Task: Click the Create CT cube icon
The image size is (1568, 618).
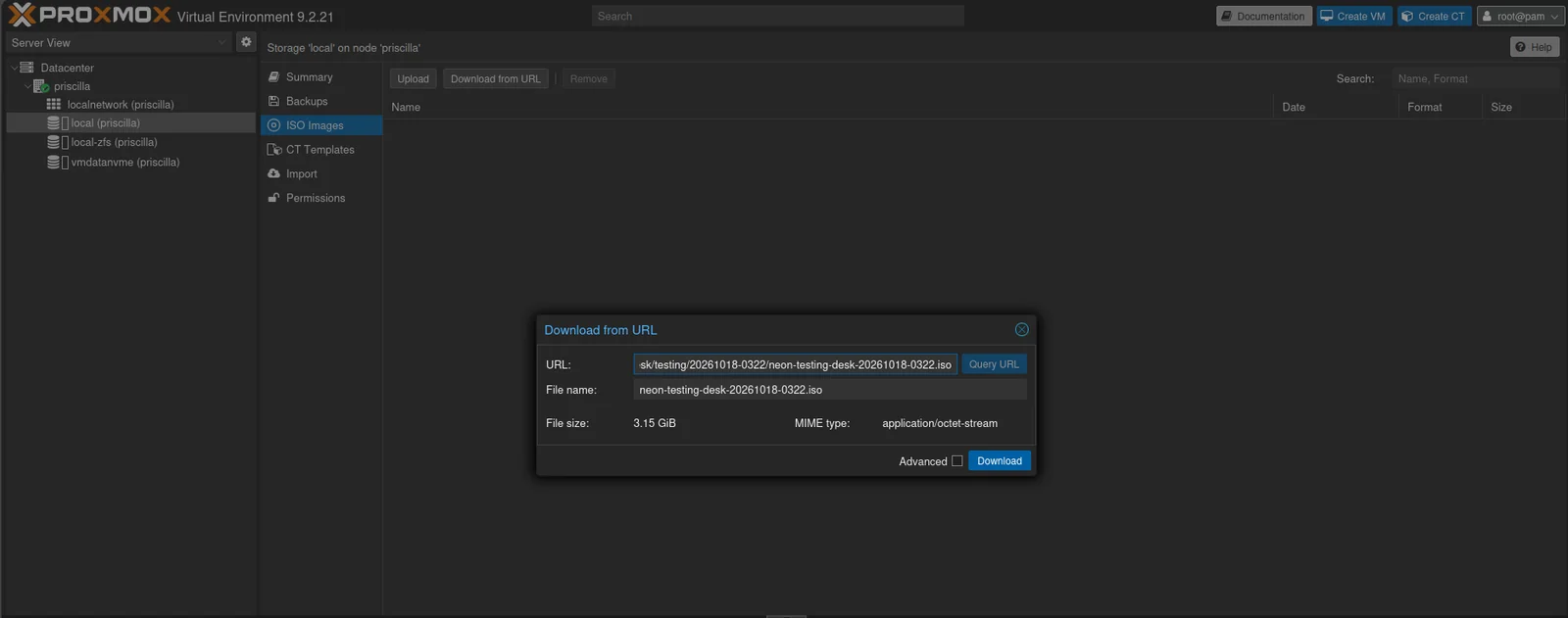Action: pos(1407,16)
